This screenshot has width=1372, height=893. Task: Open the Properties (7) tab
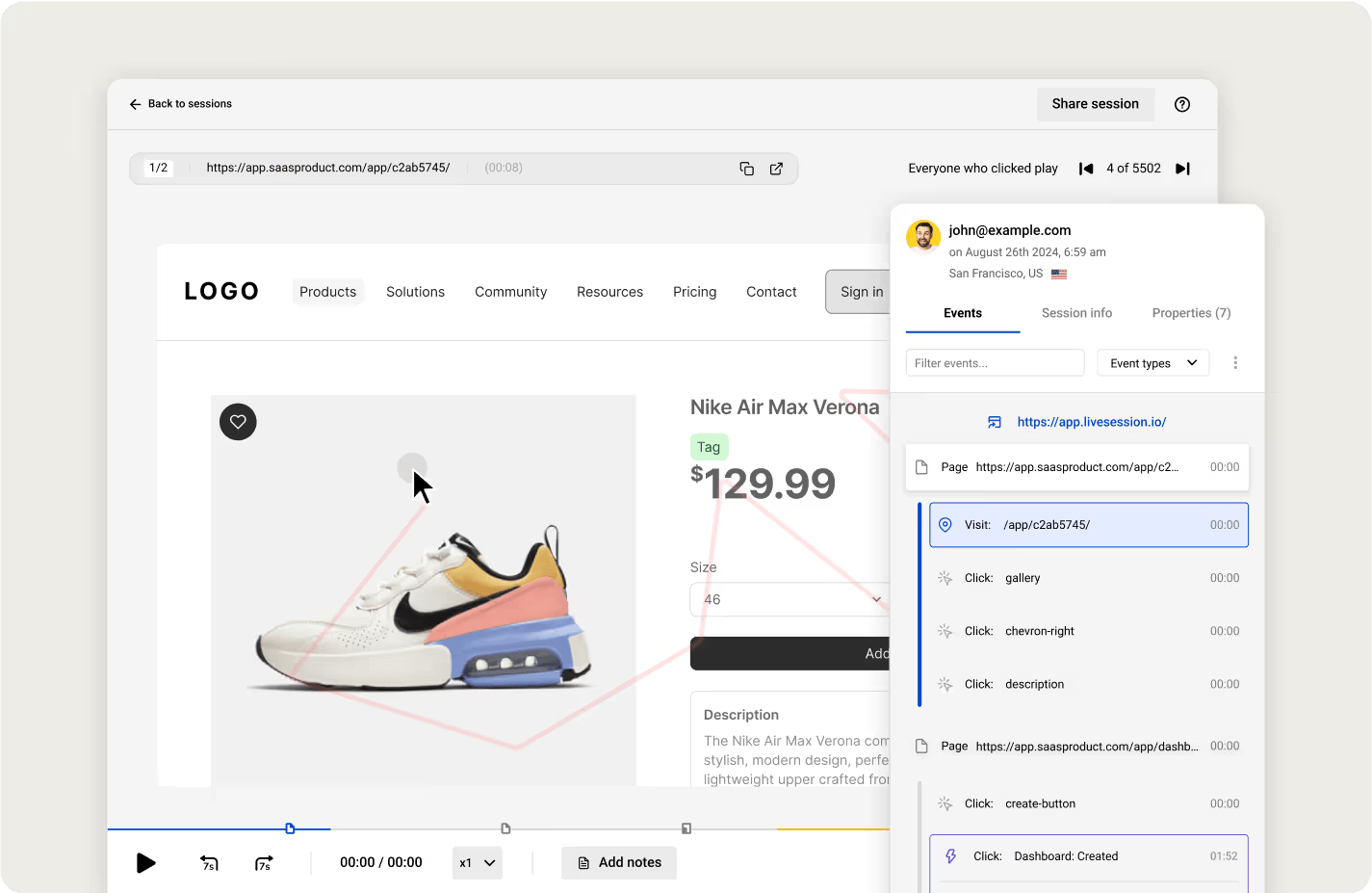coord(1191,313)
